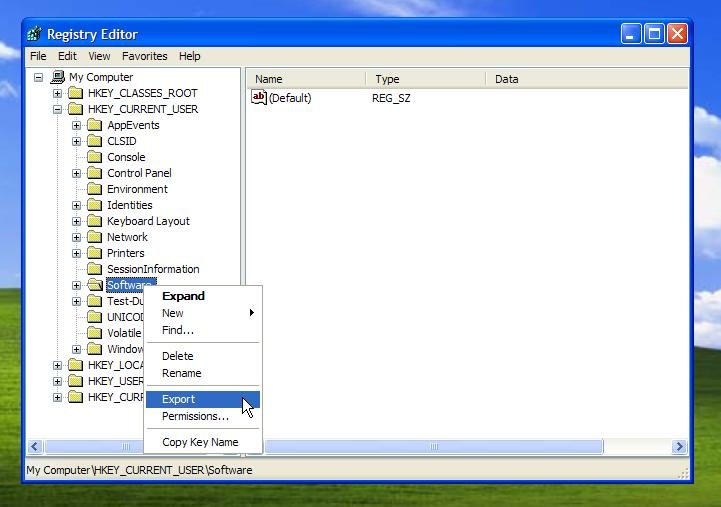Image resolution: width=721 pixels, height=507 pixels.
Task: Open the Favorites menu
Action: point(144,56)
